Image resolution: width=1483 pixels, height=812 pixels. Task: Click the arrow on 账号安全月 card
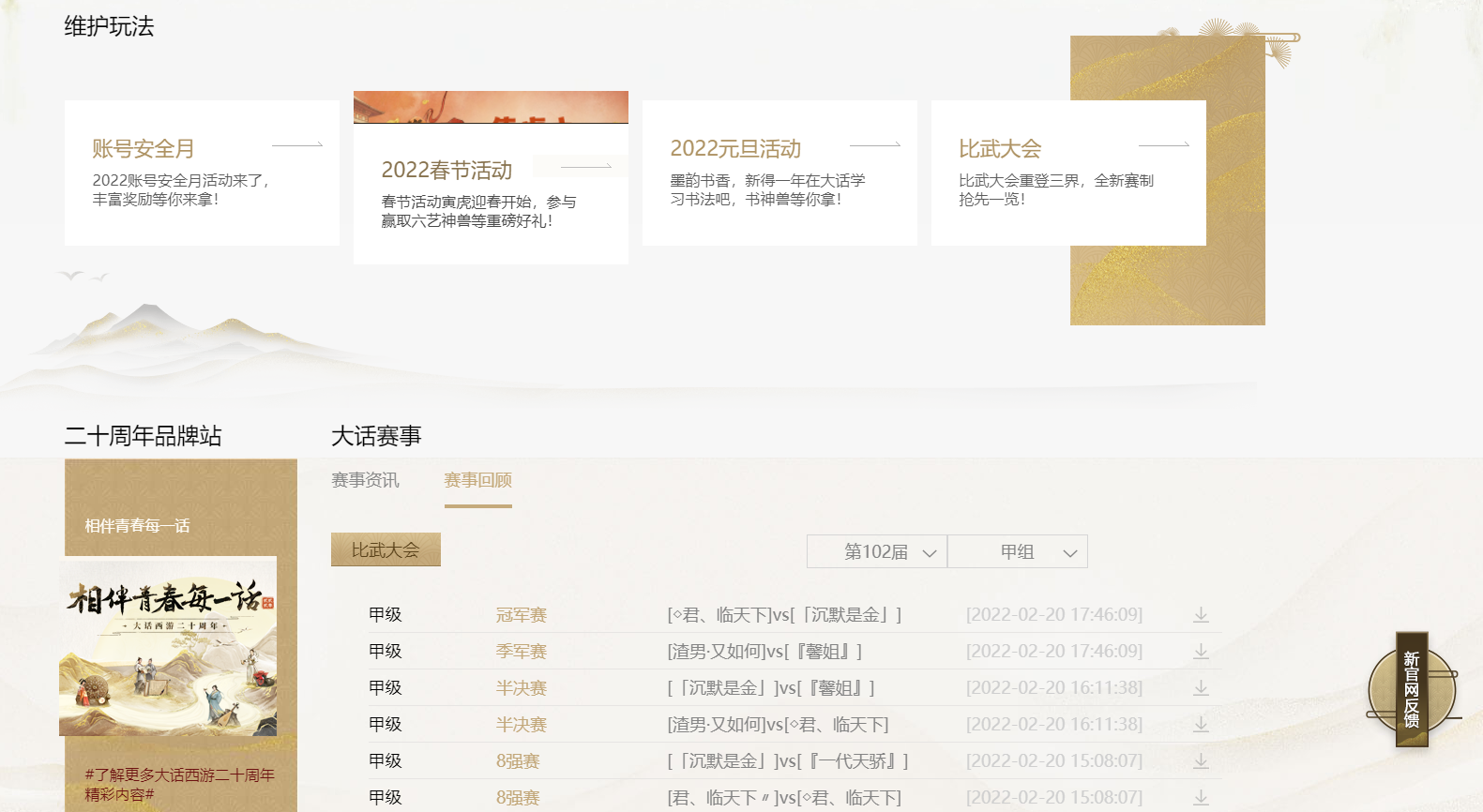click(x=297, y=145)
